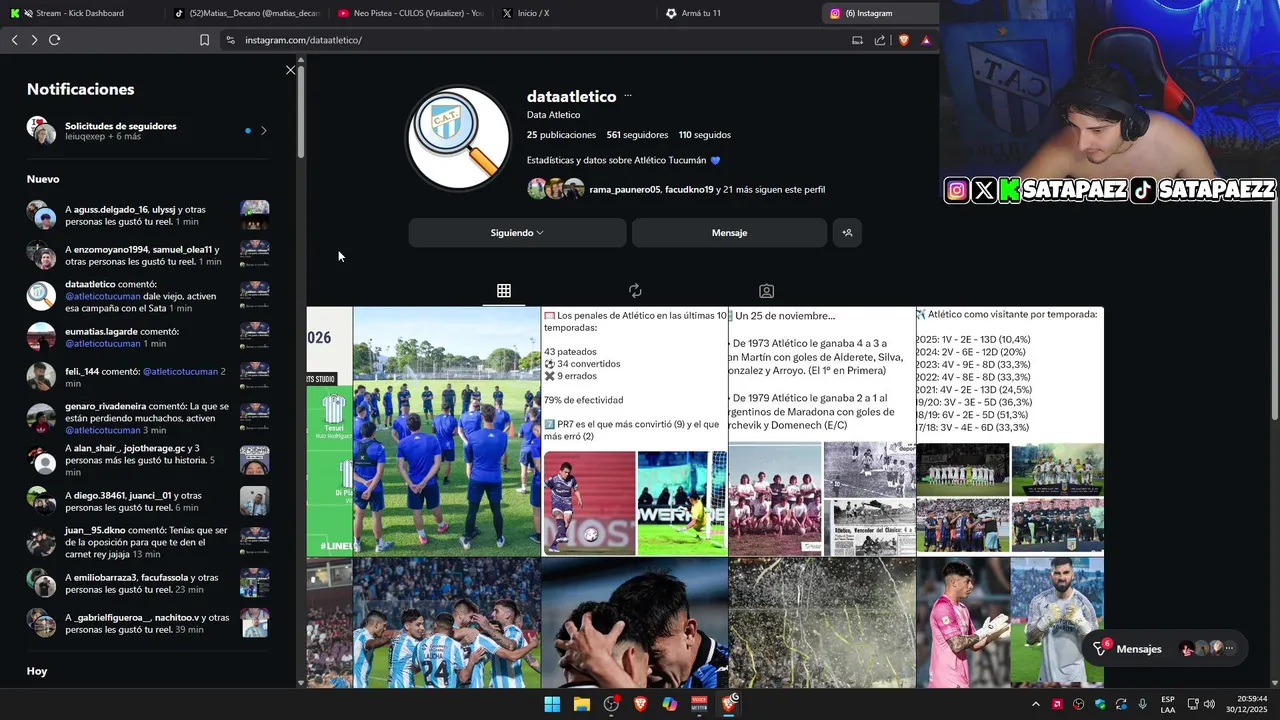Switch to Neo Pistea YouTube tab

410,13
